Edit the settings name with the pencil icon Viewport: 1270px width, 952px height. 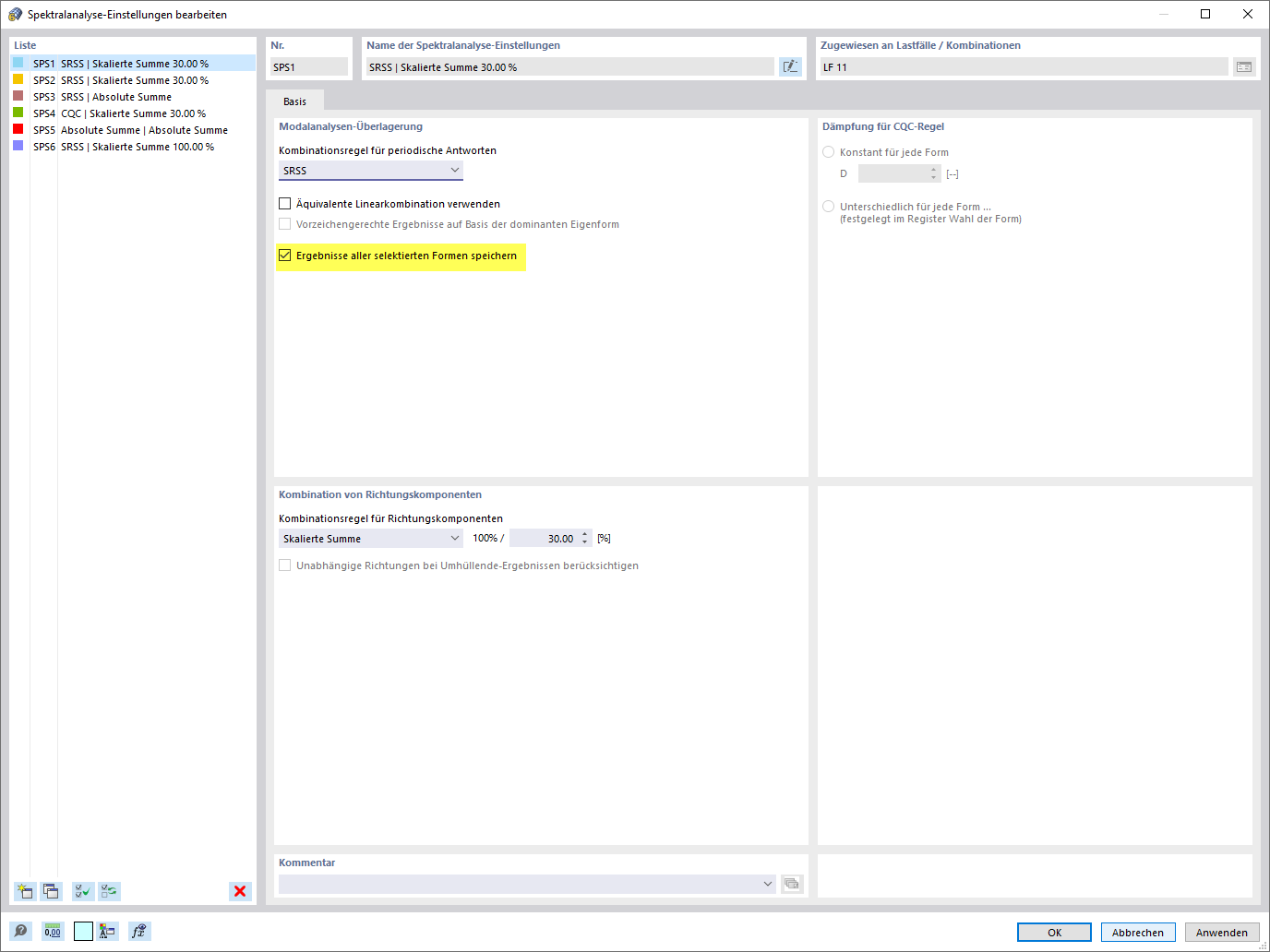point(791,66)
